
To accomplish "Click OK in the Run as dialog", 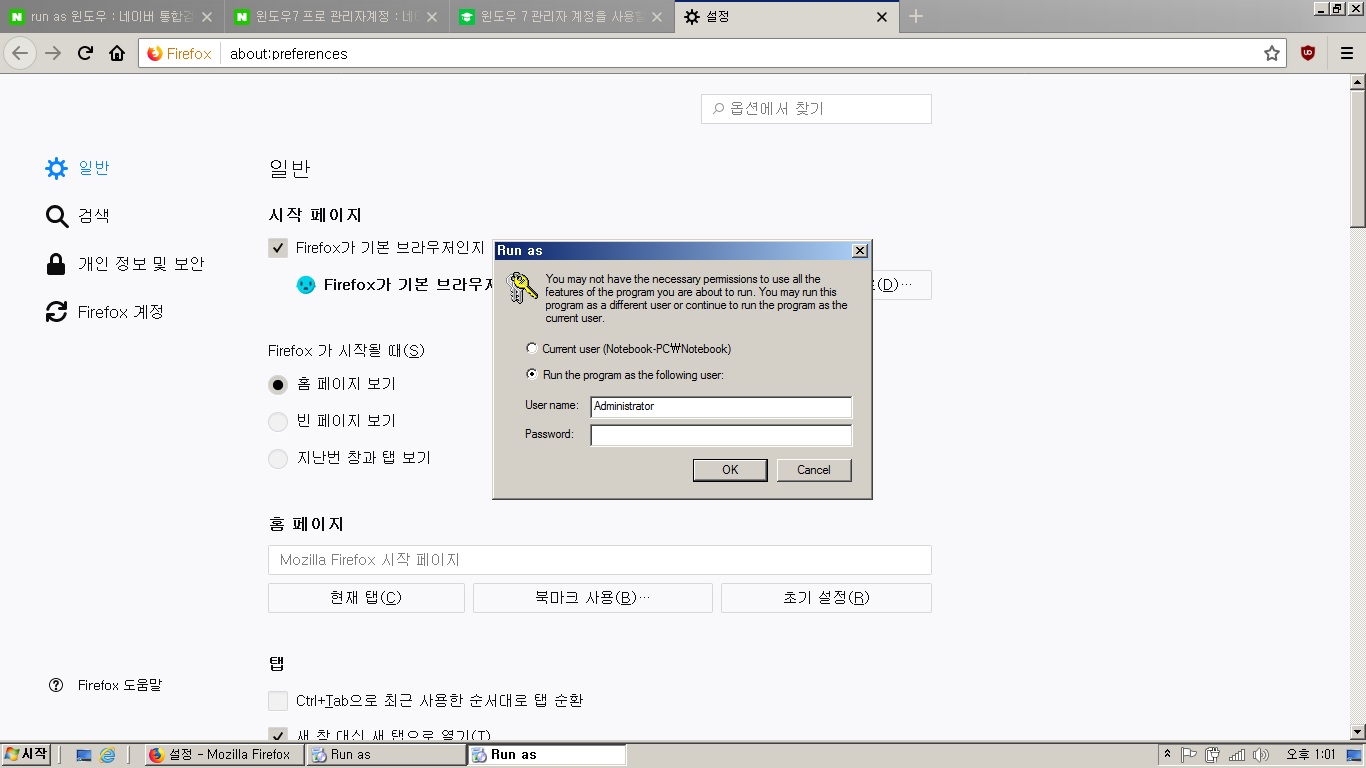I will 730,470.
